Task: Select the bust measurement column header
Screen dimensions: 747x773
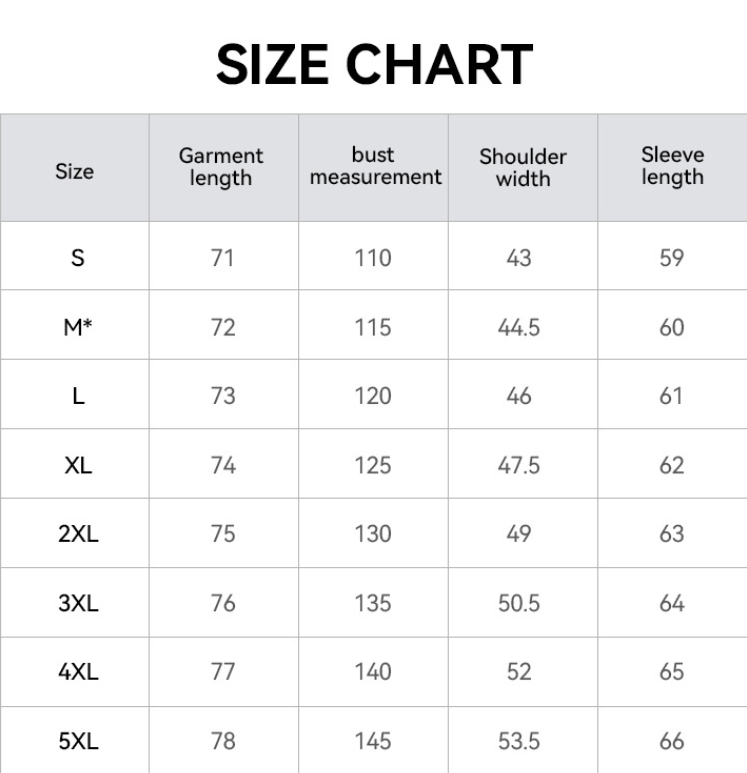Action: [374, 166]
